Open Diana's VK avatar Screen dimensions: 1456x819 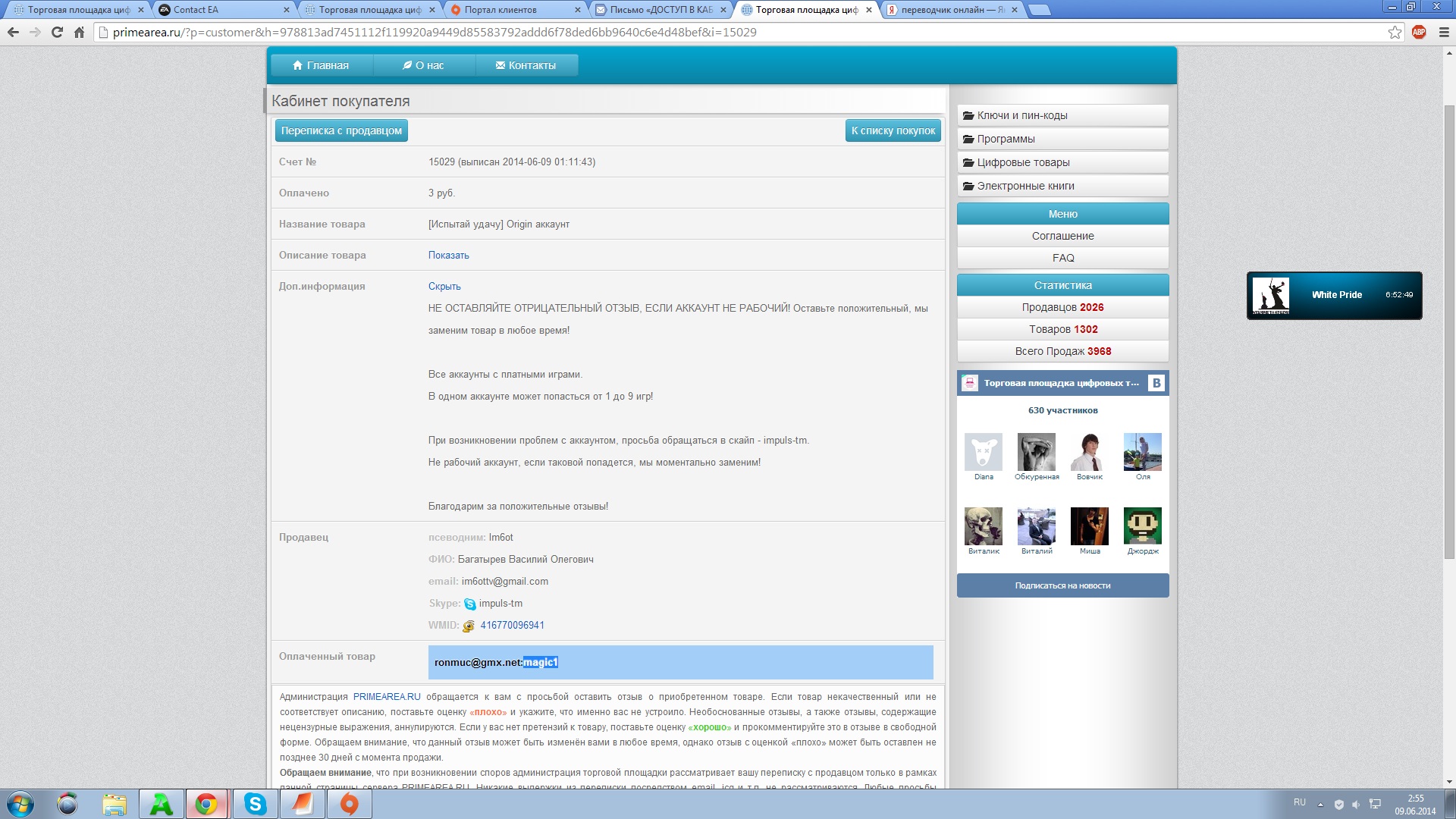click(984, 452)
